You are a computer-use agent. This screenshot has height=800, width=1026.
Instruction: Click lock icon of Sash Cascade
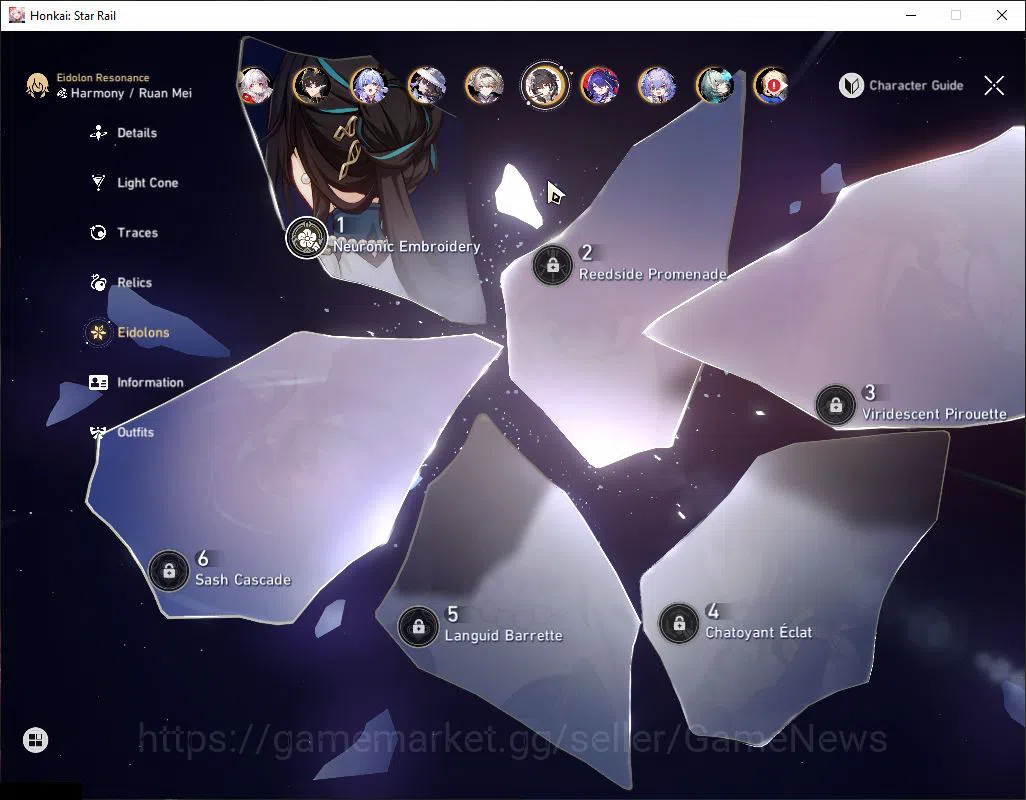169,571
